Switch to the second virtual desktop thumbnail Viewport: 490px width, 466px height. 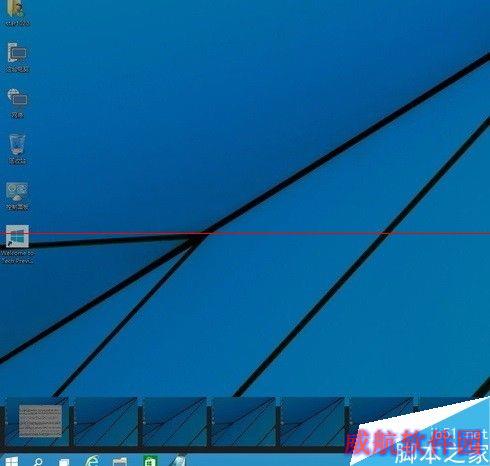pyautogui.click(x=105, y=422)
